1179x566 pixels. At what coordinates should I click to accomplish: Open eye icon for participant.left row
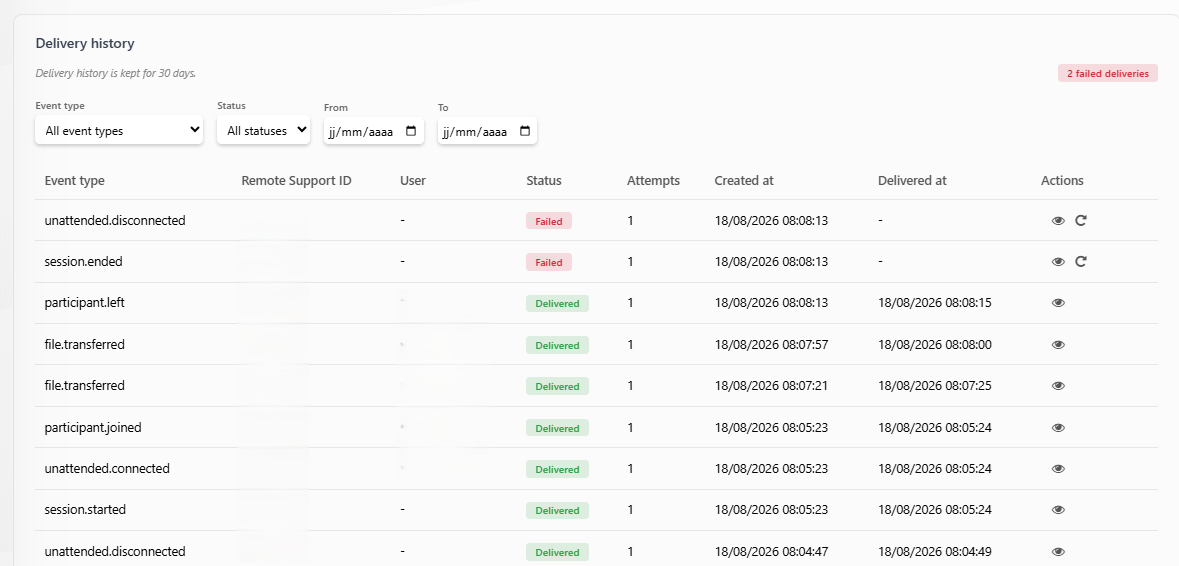click(1058, 303)
